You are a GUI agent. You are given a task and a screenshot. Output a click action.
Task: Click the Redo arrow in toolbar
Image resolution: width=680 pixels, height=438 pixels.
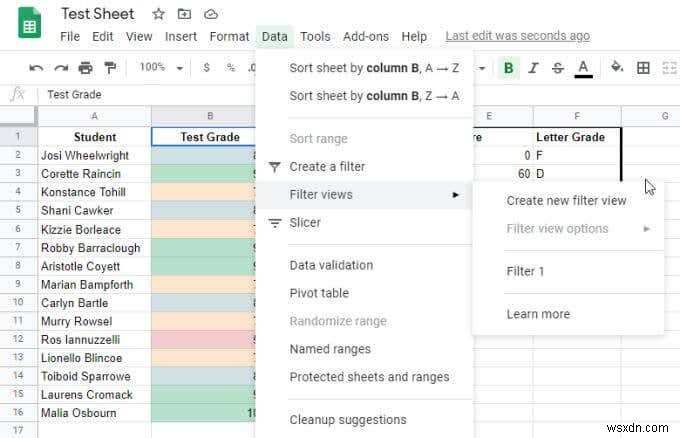[x=61, y=68]
